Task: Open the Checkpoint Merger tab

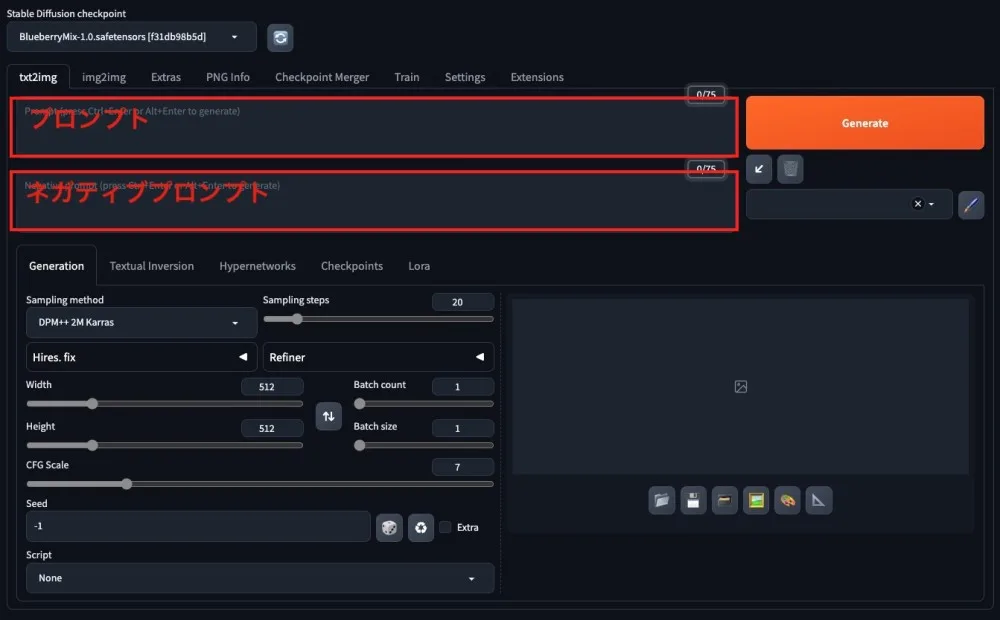Action: (x=322, y=77)
